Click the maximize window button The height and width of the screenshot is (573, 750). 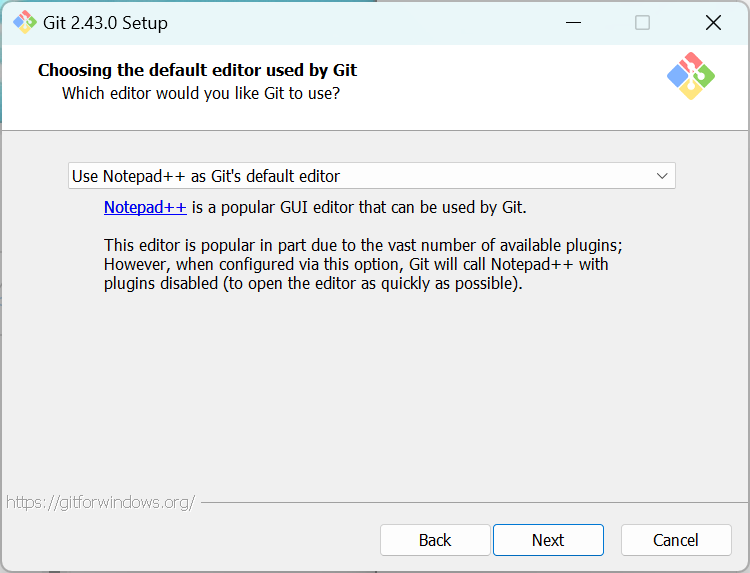(642, 22)
